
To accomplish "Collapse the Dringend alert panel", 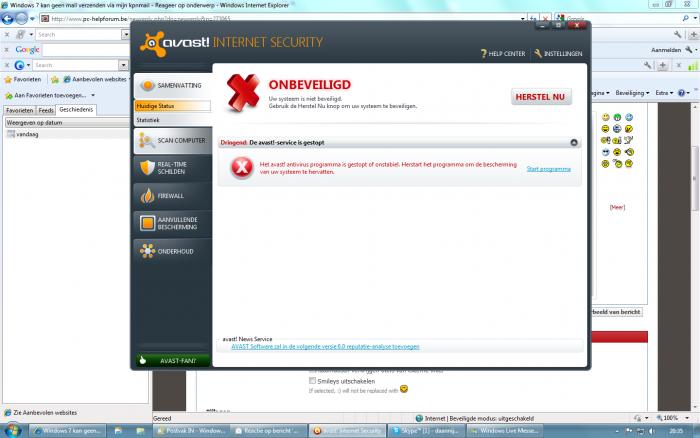I will point(574,142).
